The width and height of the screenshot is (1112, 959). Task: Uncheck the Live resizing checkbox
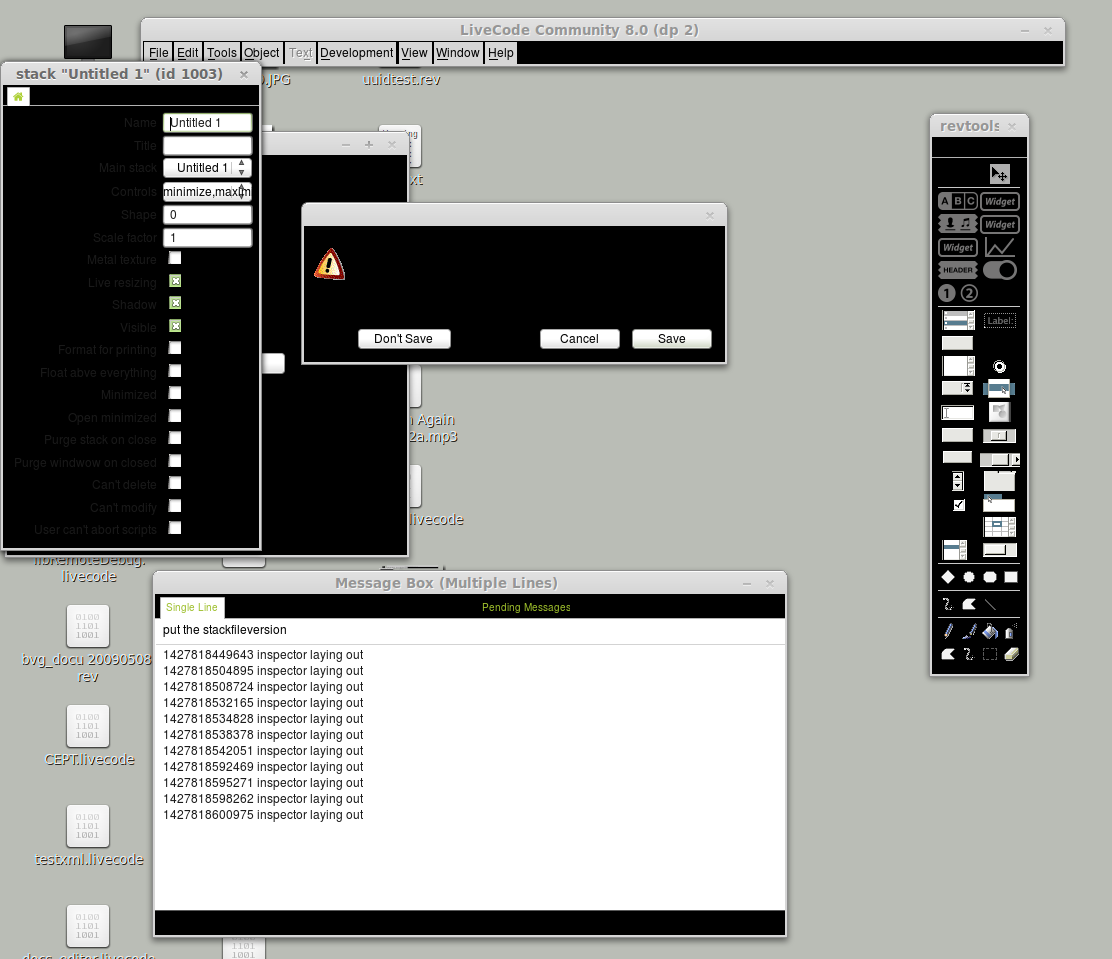tap(175, 282)
